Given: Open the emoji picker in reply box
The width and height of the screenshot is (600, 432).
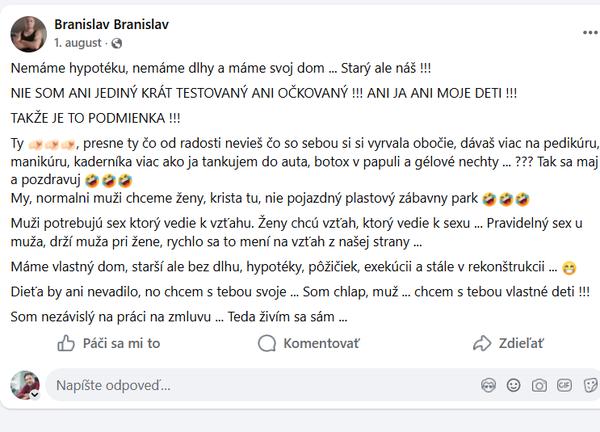Looking at the screenshot, I should click(x=513, y=385).
